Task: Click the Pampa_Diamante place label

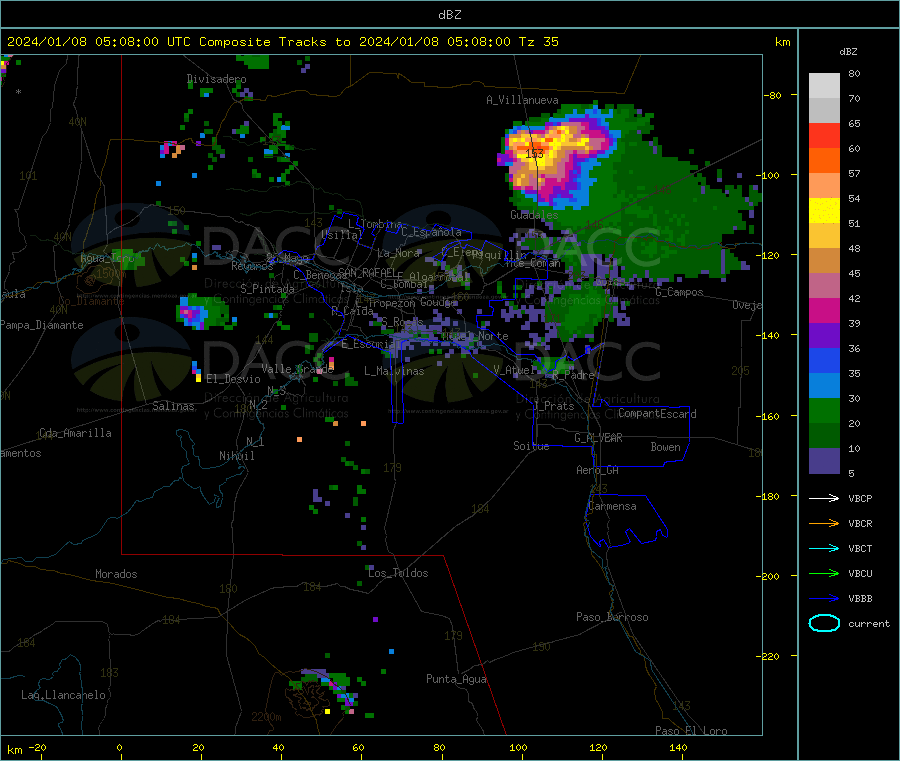Action: pos(42,325)
